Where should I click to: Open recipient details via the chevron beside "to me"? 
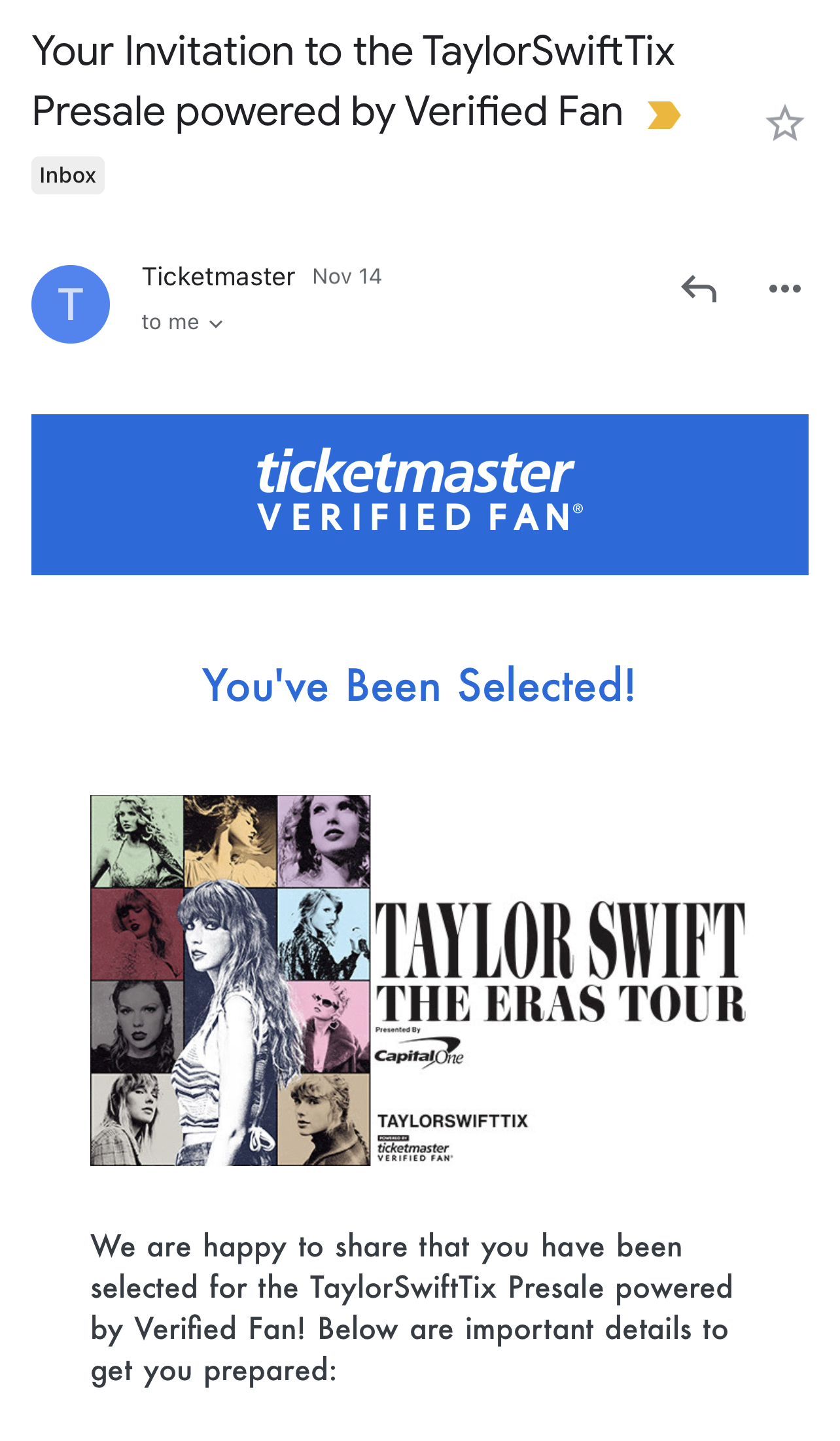(217, 322)
